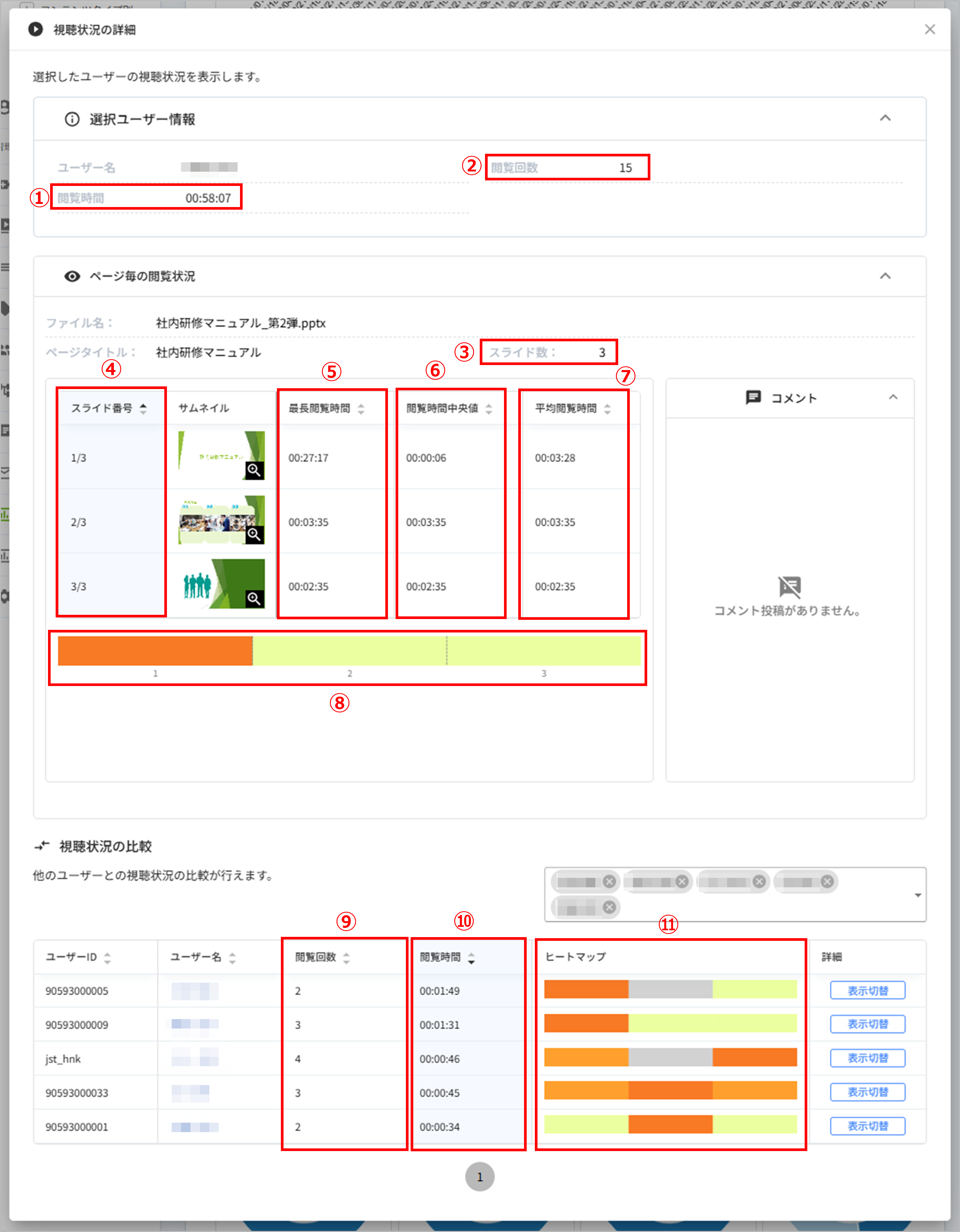Click magnifier icon on slide 3/3 thumbnail
This screenshot has height=1232, width=960.
click(255, 598)
